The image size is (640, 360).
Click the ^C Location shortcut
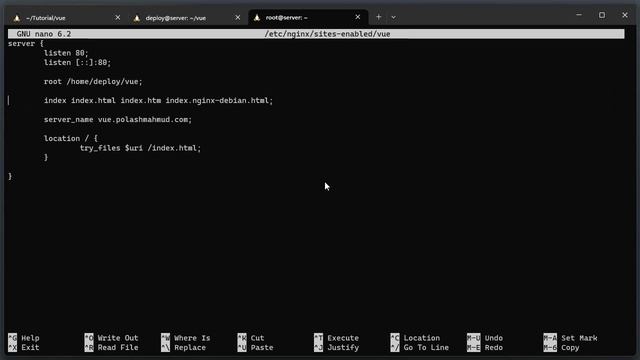(415, 338)
